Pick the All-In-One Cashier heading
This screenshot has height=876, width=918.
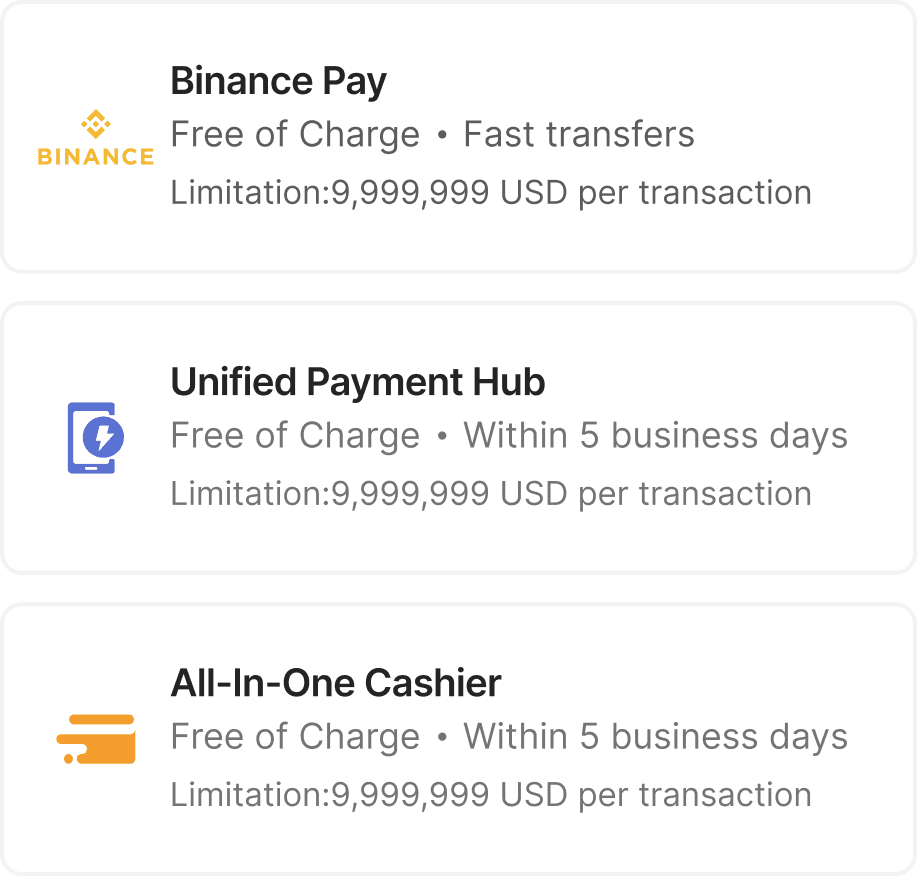(x=336, y=683)
